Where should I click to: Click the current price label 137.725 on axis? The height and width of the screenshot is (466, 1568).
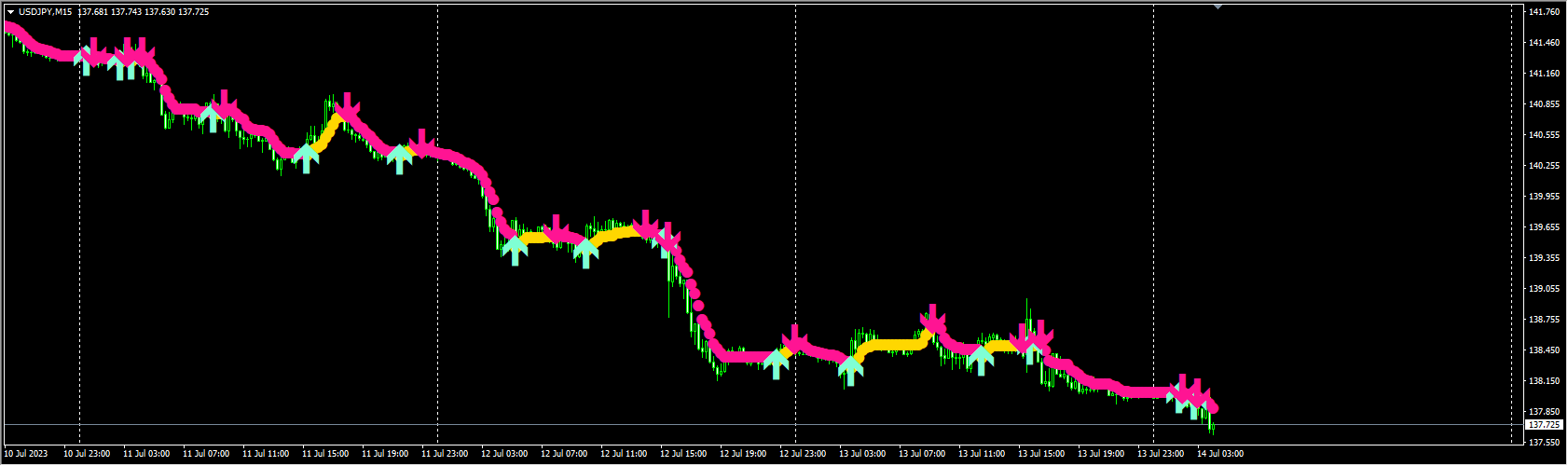[1546, 424]
